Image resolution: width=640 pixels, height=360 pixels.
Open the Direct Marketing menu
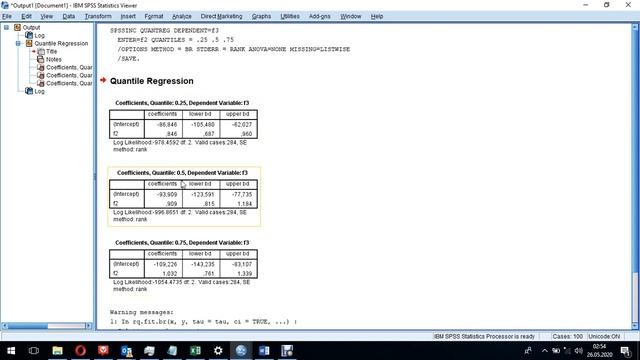(221, 16)
